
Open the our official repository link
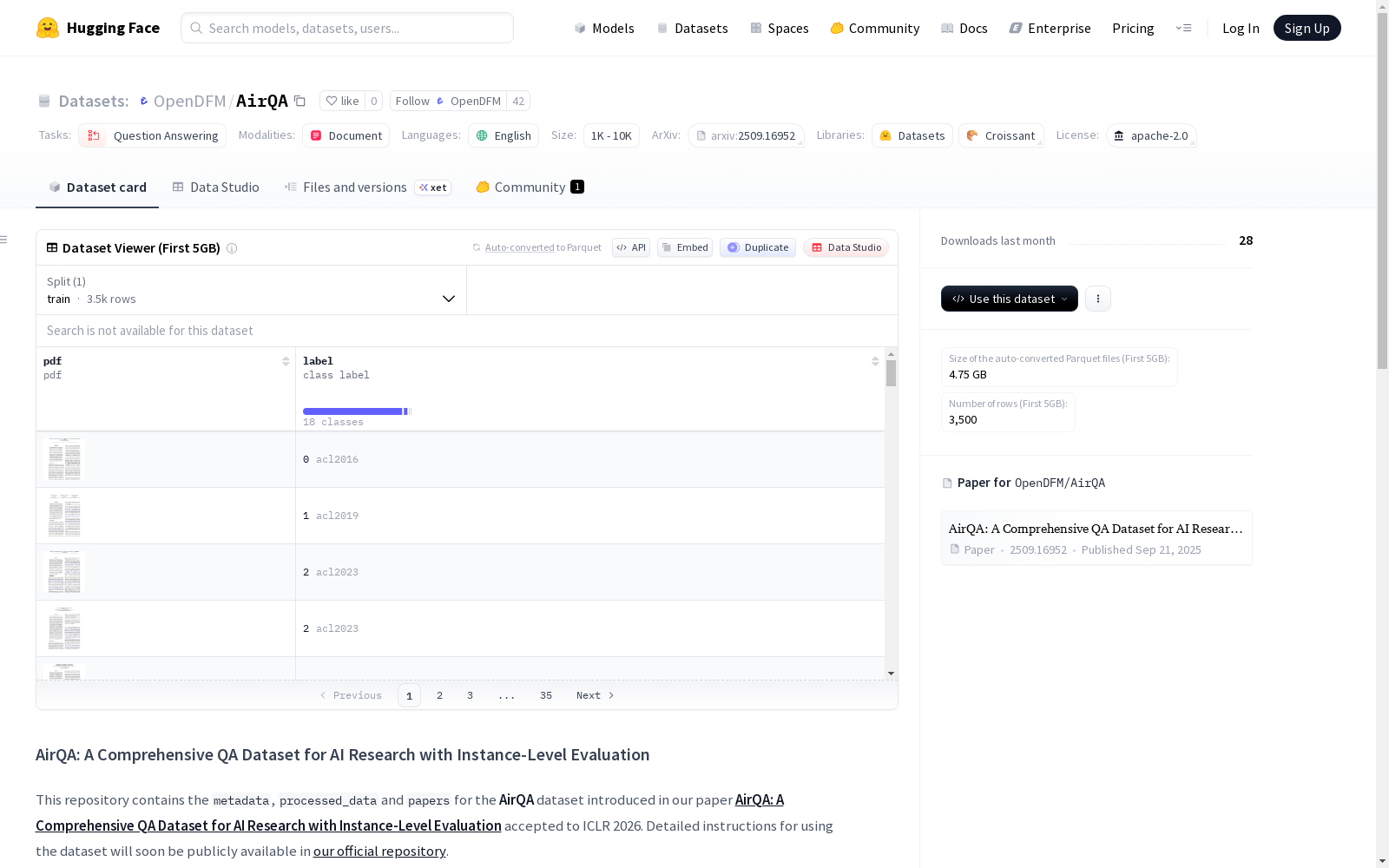pyautogui.click(x=379, y=852)
